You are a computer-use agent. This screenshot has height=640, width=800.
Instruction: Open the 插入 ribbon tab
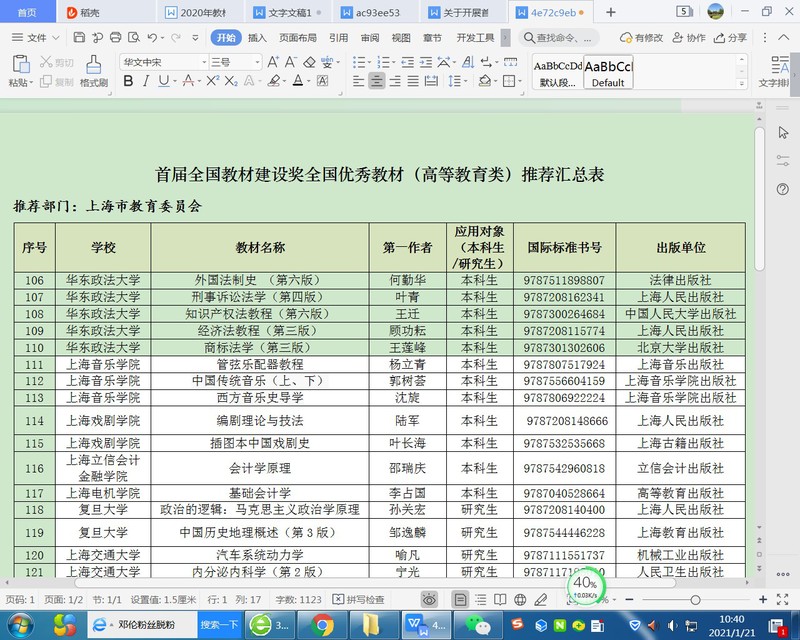point(257,38)
